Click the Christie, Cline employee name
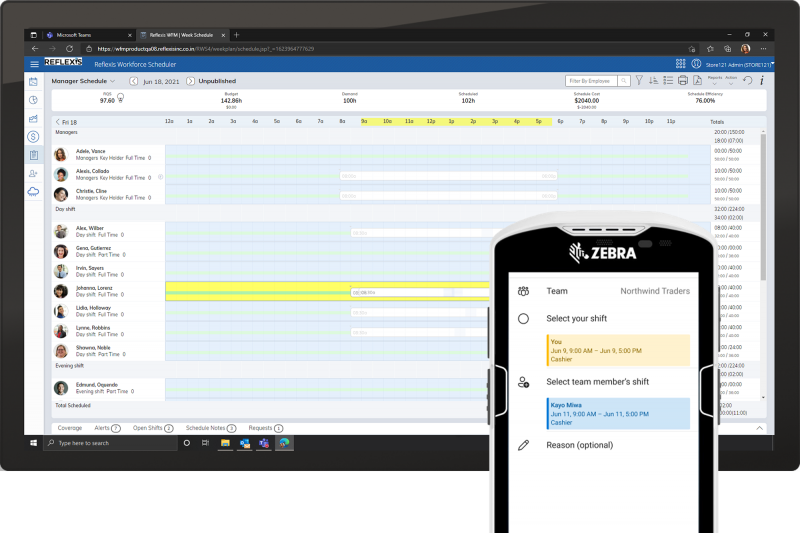The height and width of the screenshot is (533, 800). [x=91, y=191]
